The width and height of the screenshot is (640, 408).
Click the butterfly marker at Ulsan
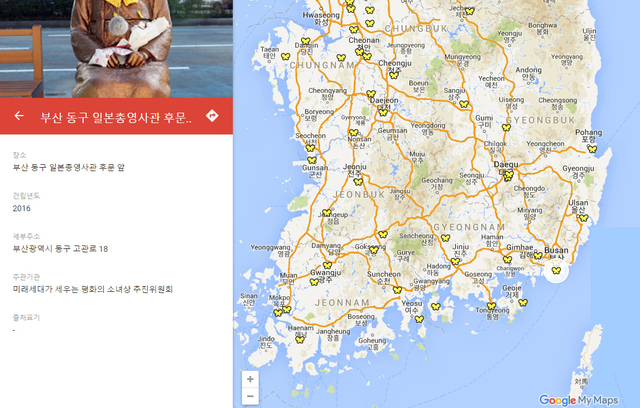coord(584,218)
